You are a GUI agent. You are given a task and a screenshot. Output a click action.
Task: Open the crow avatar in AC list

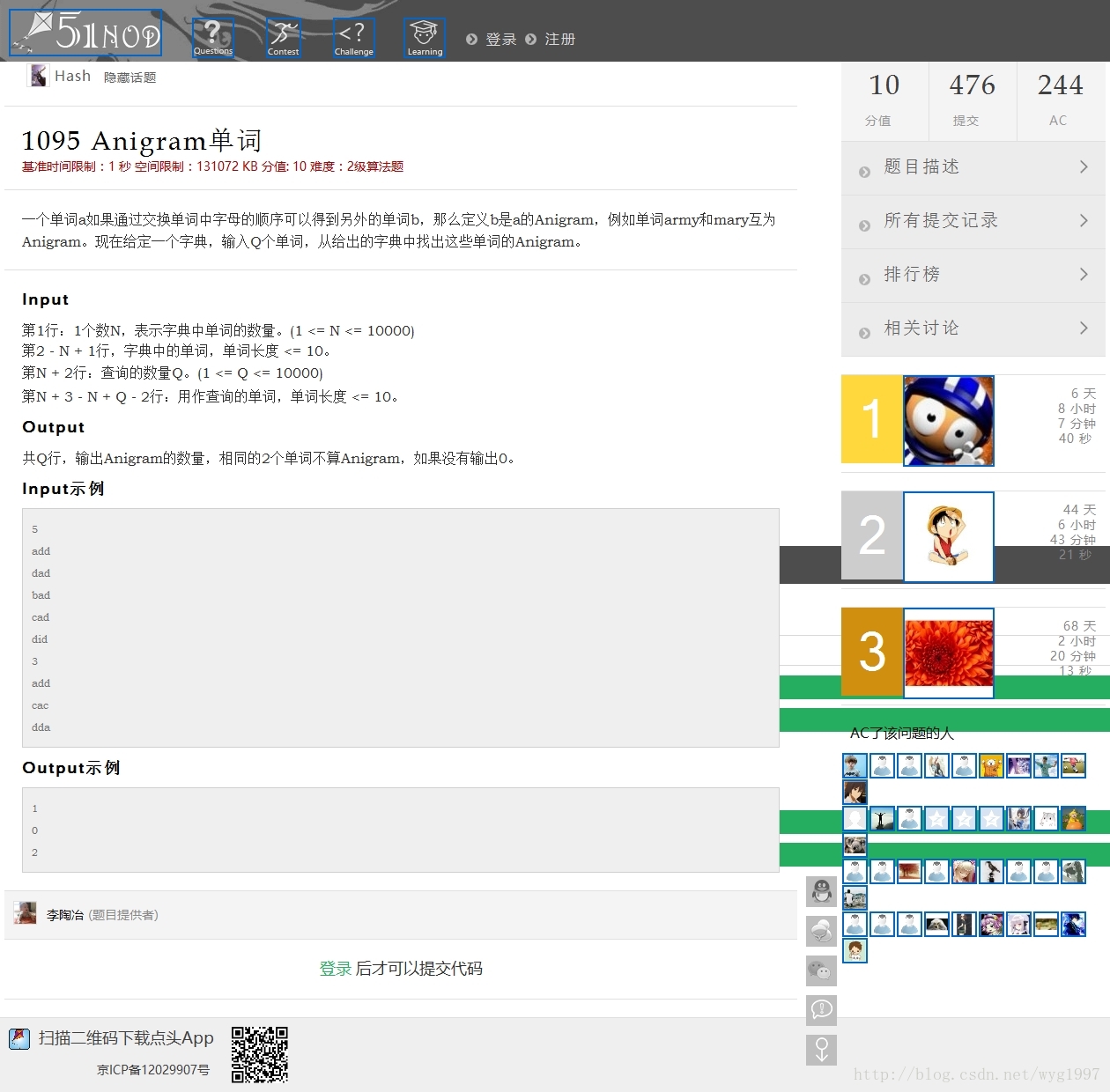(x=991, y=872)
